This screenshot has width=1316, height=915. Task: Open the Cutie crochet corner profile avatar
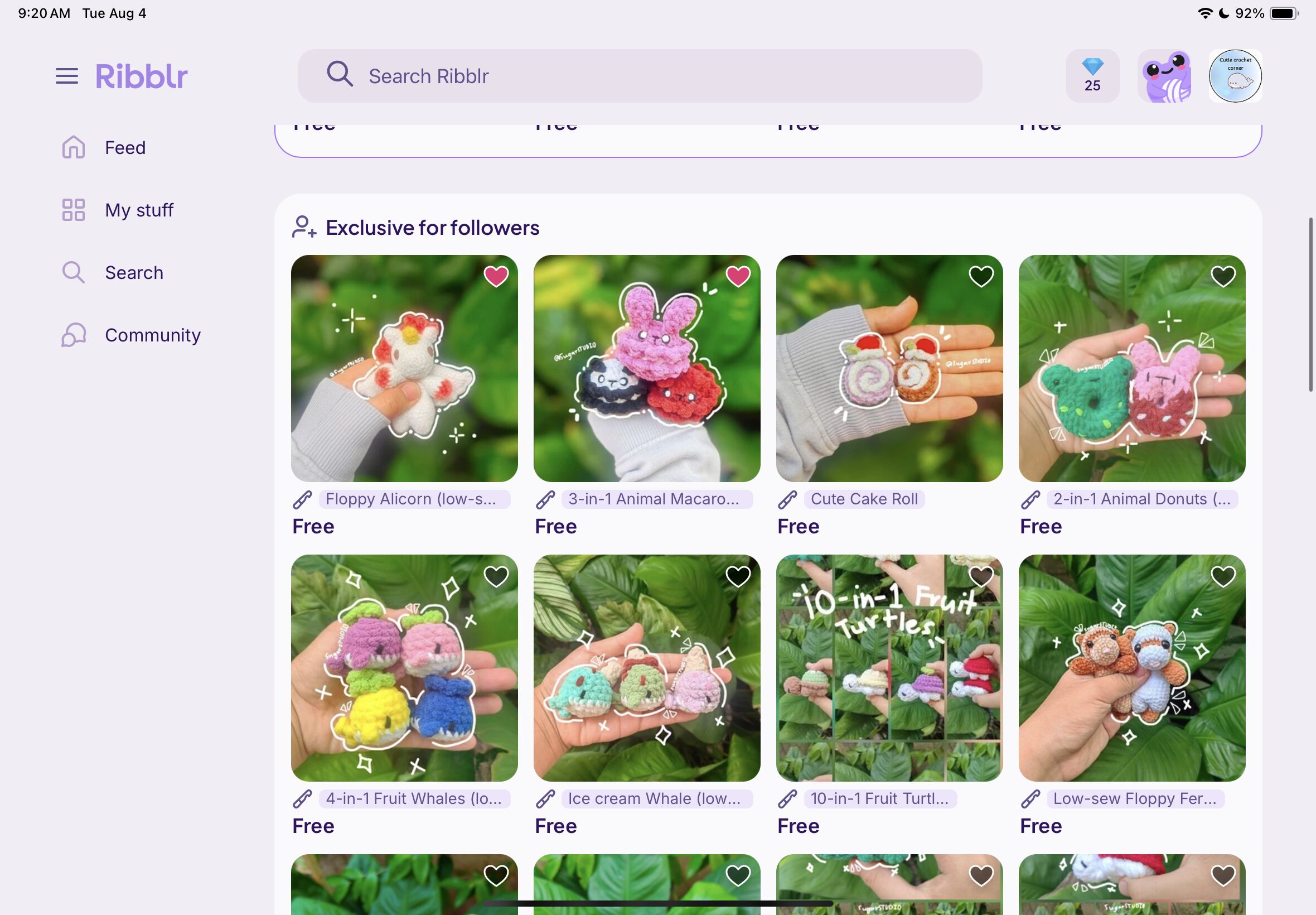[1235, 76]
